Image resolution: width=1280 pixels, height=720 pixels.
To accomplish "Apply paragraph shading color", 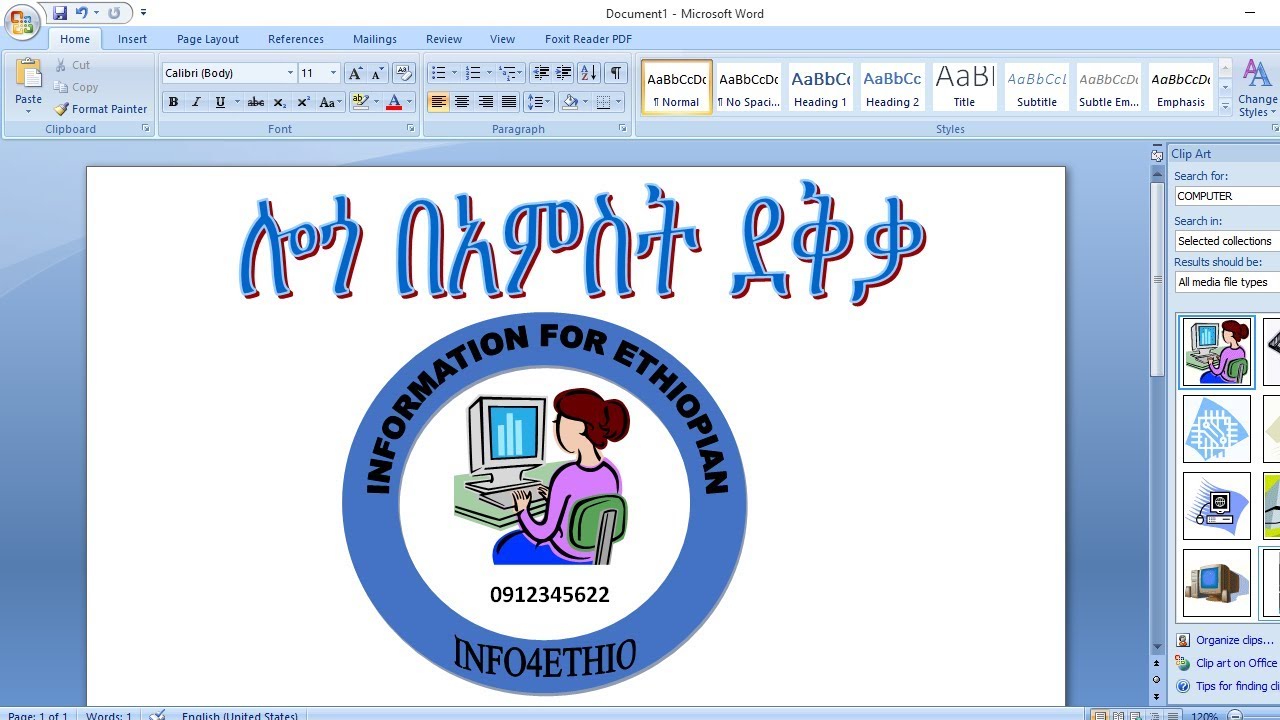I will click(x=570, y=102).
